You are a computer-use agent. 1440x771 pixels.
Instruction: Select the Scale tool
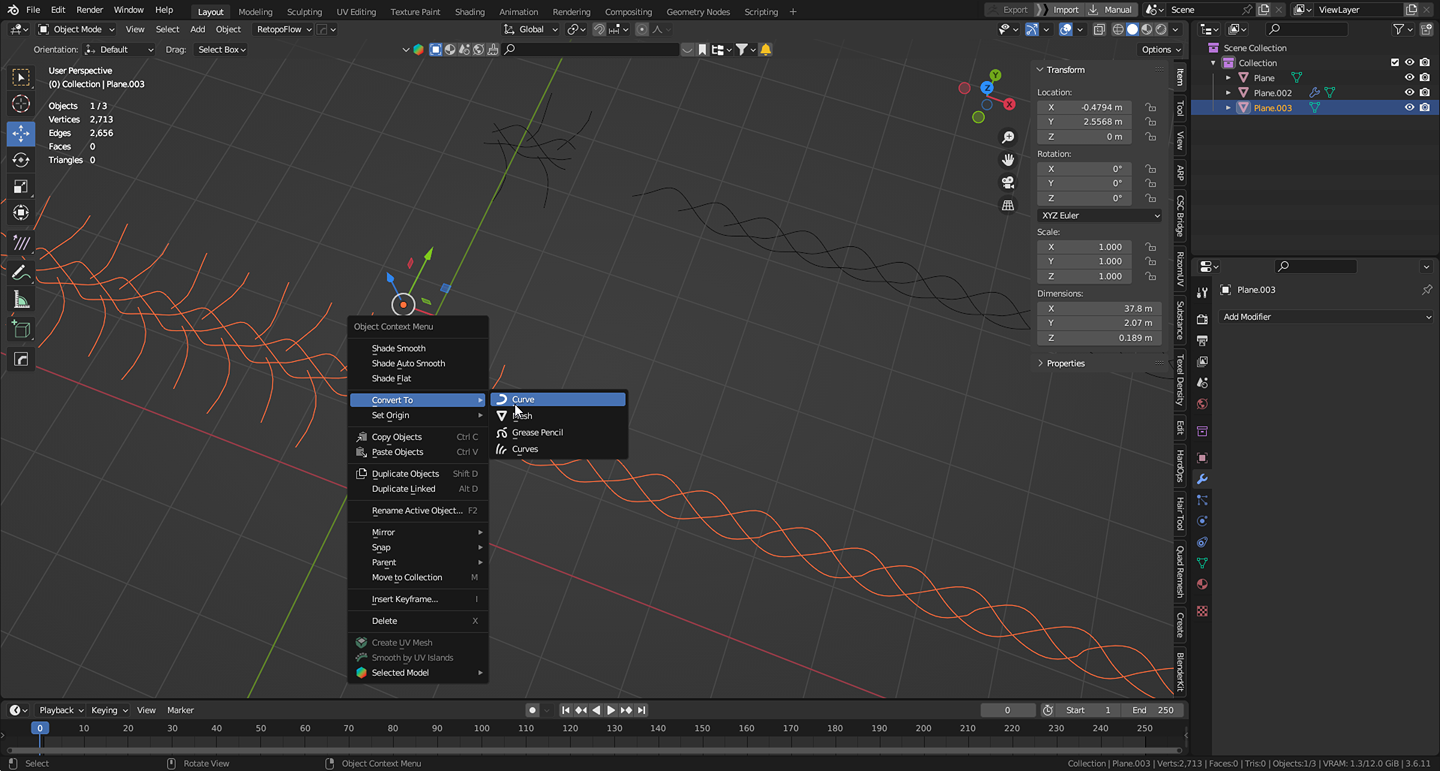21,187
